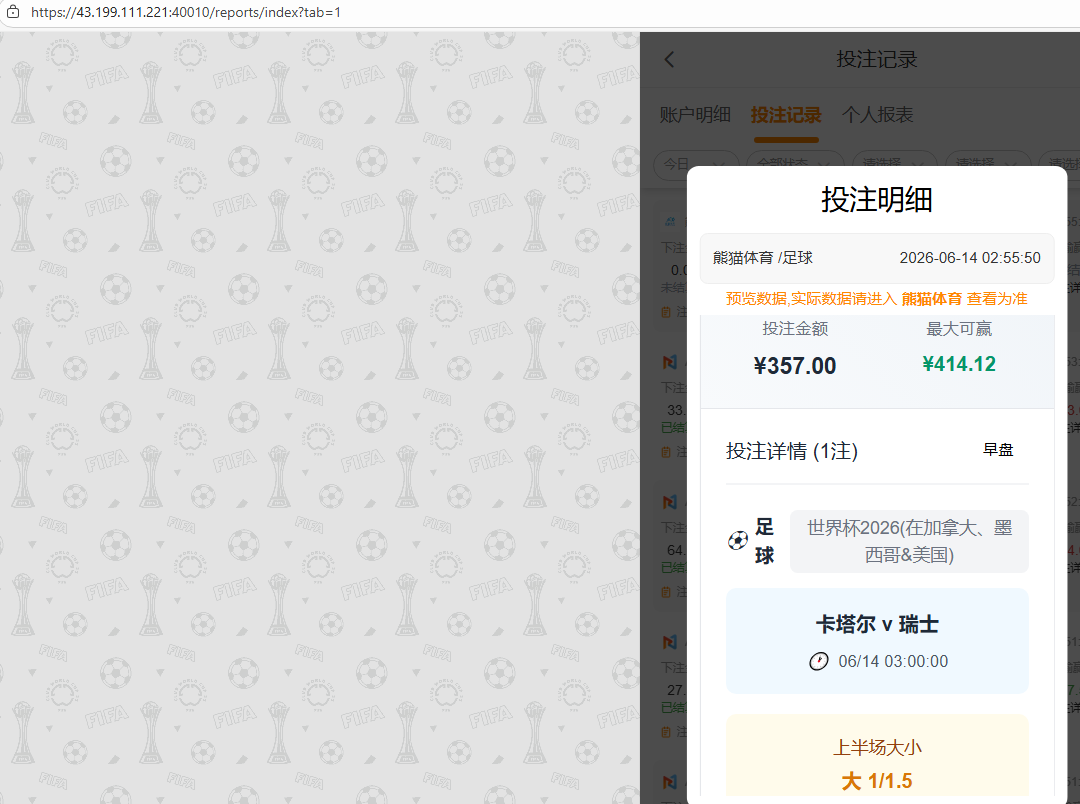The height and width of the screenshot is (804, 1080).
Task: Click the bet amount ¥357.00
Action: pyautogui.click(x=795, y=366)
